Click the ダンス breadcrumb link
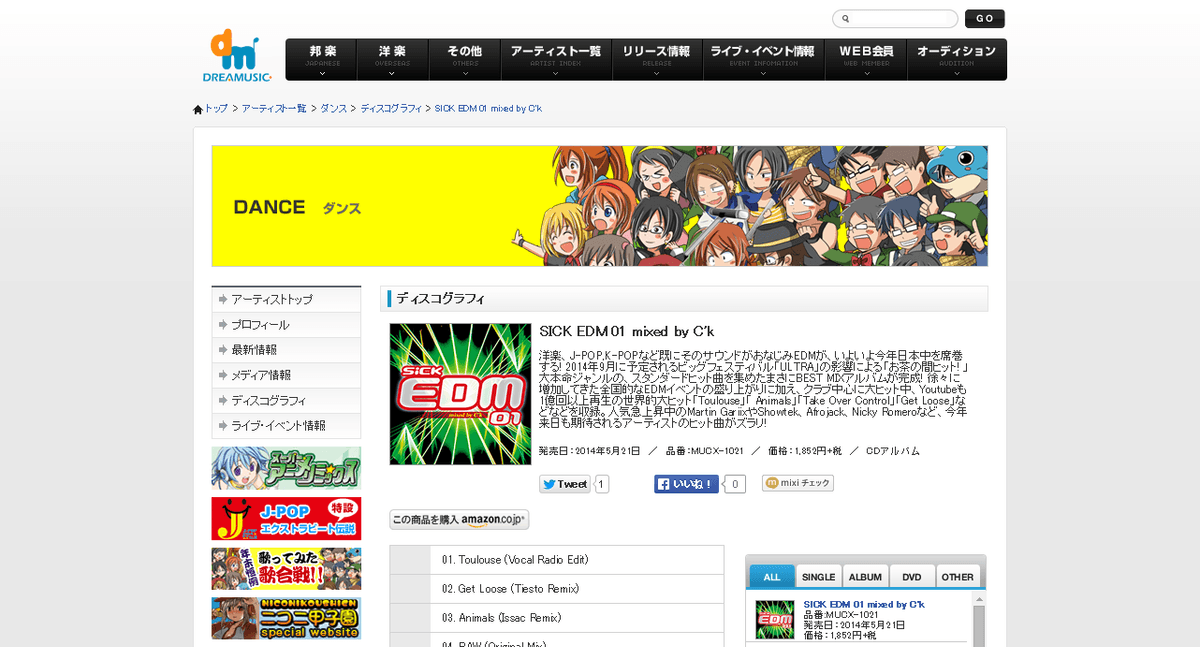 coord(334,108)
